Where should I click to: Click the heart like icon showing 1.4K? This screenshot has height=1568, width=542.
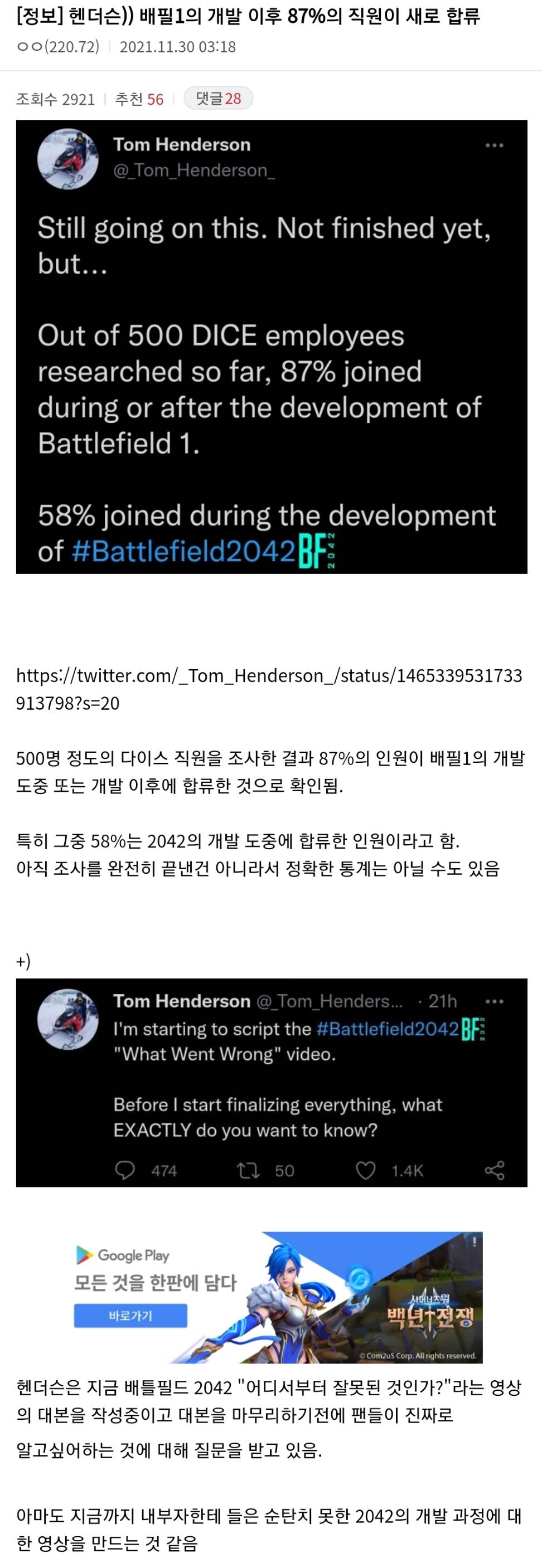(365, 1170)
